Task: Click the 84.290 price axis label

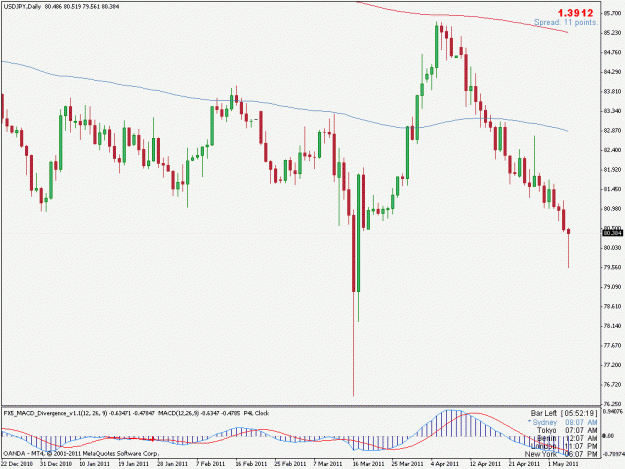Action: pyautogui.click(x=613, y=72)
